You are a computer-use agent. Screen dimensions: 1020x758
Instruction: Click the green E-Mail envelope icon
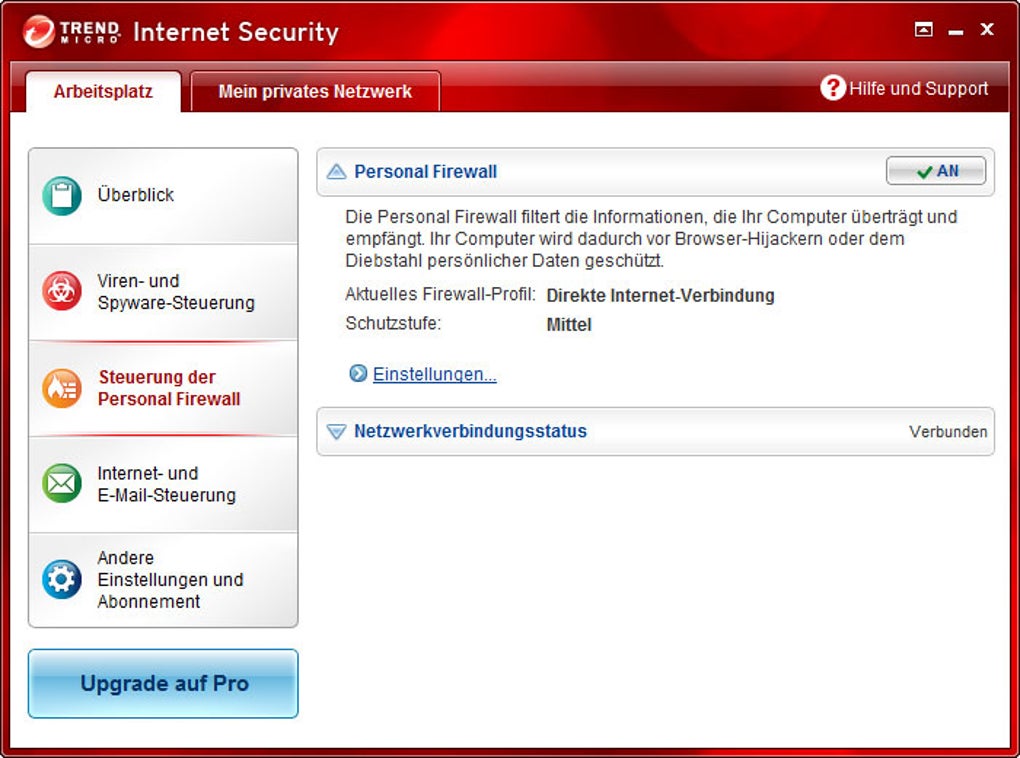tap(62, 484)
